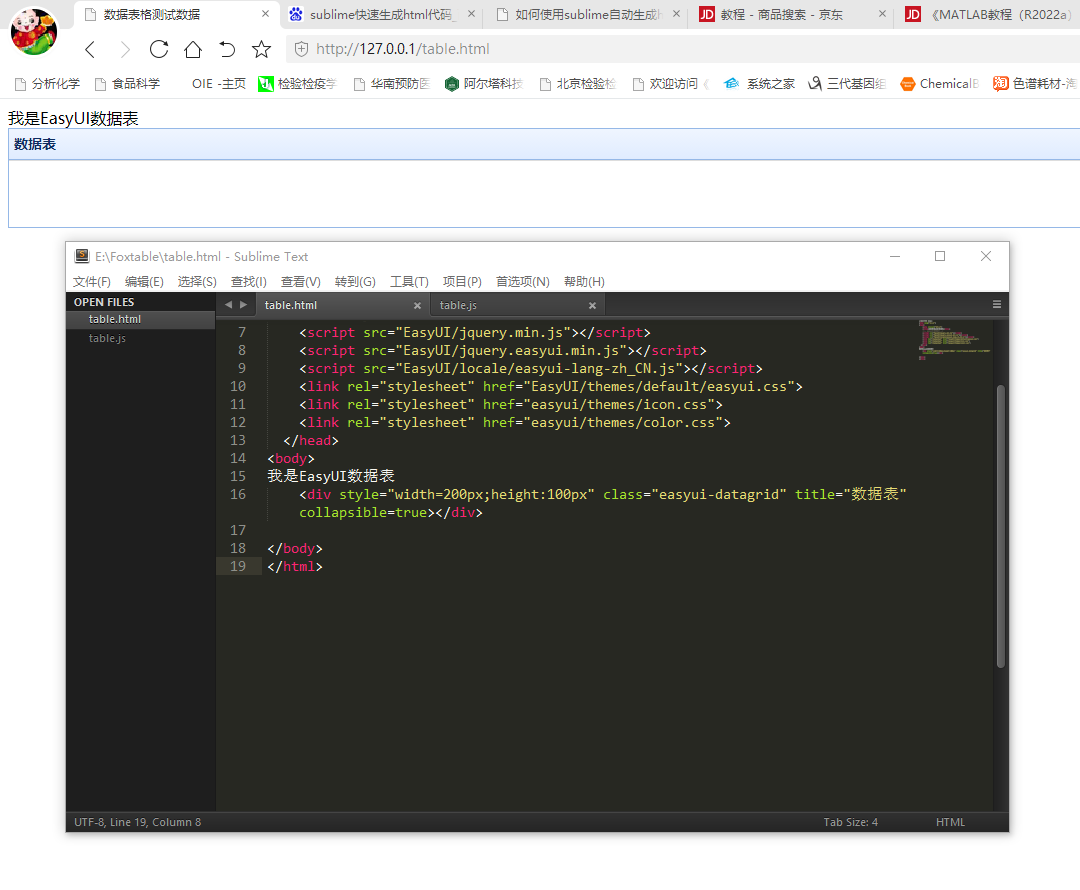Click the browser undo/restore arrow icon
Screen dimensions: 1080x890
[227, 49]
